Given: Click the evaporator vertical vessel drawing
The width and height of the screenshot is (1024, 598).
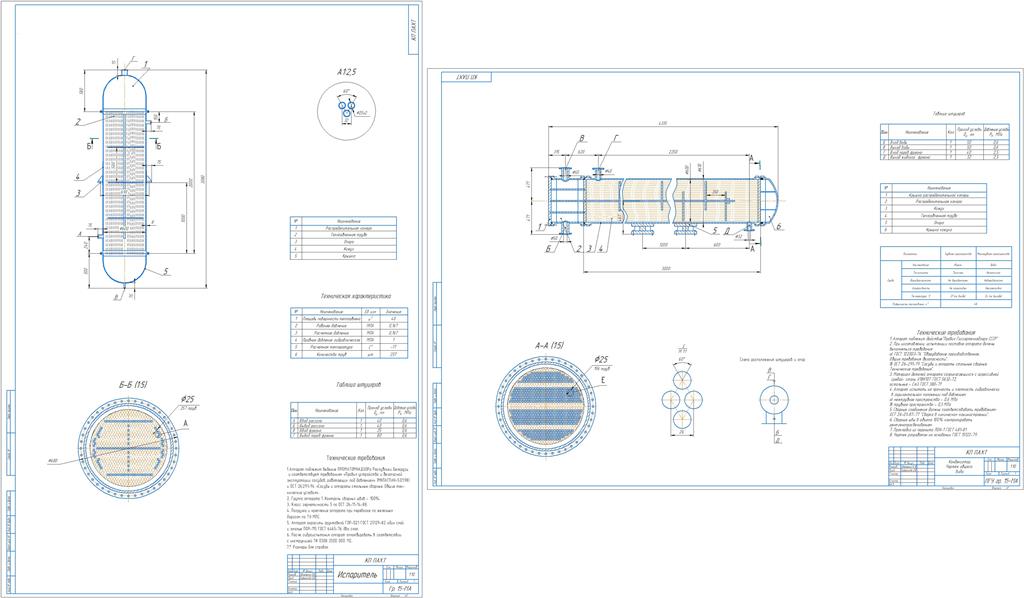Looking at the screenshot, I should coord(125,177).
